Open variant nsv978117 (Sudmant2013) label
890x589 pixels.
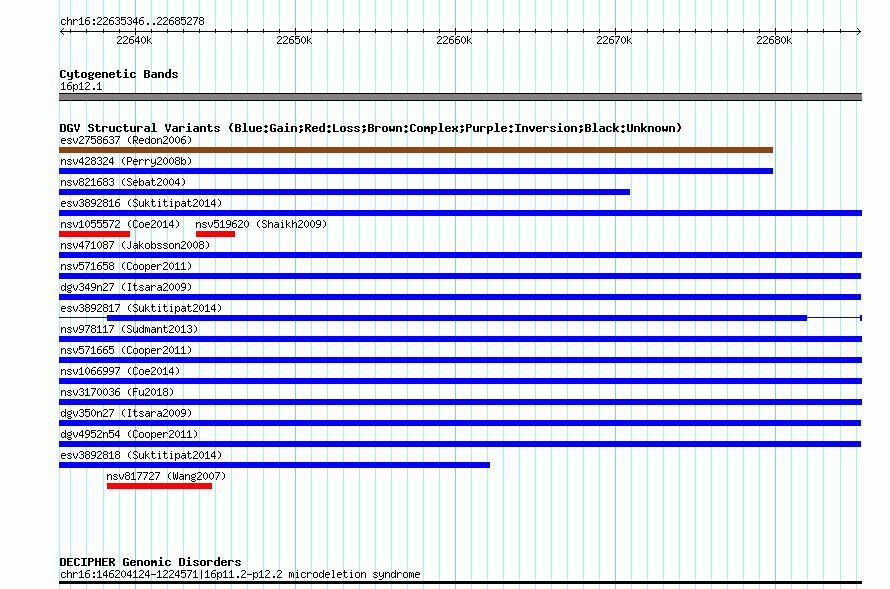129,329
